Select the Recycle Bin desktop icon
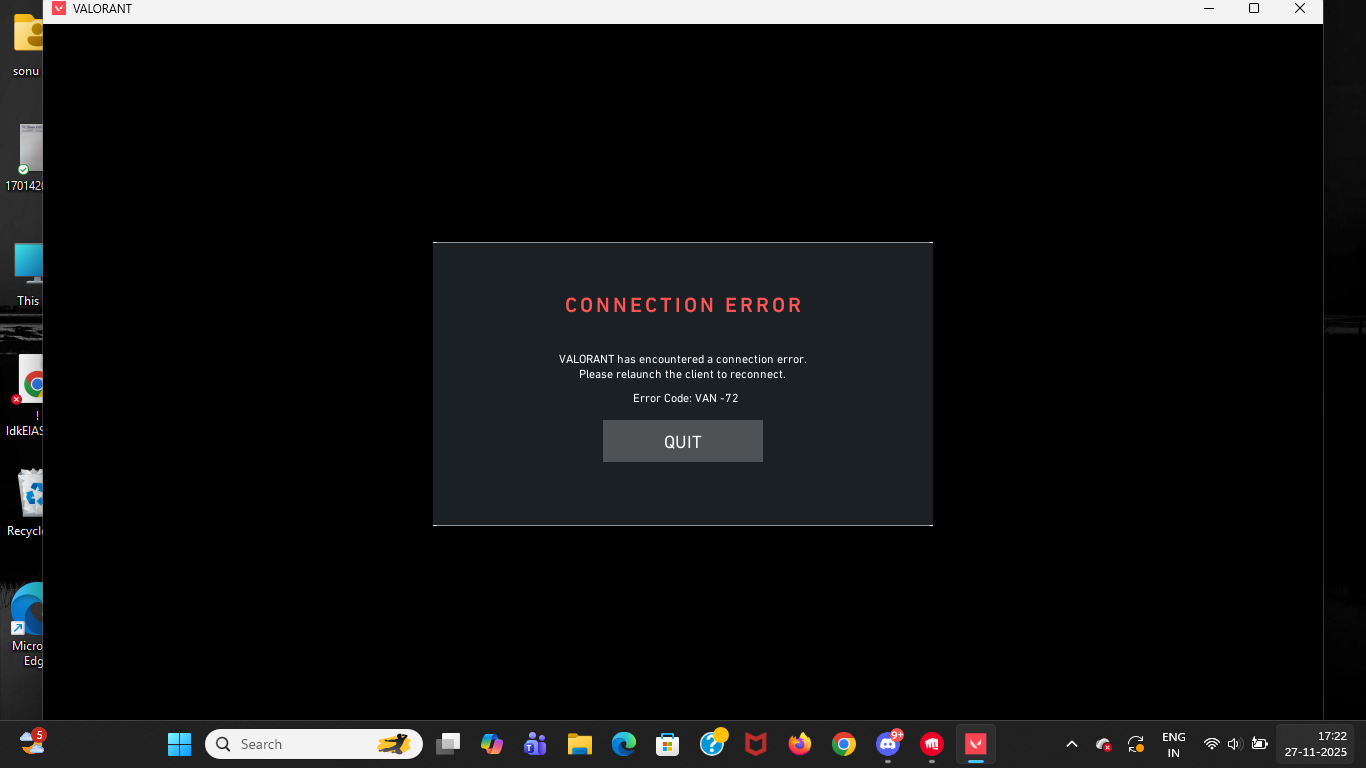1366x768 pixels. point(26,503)
